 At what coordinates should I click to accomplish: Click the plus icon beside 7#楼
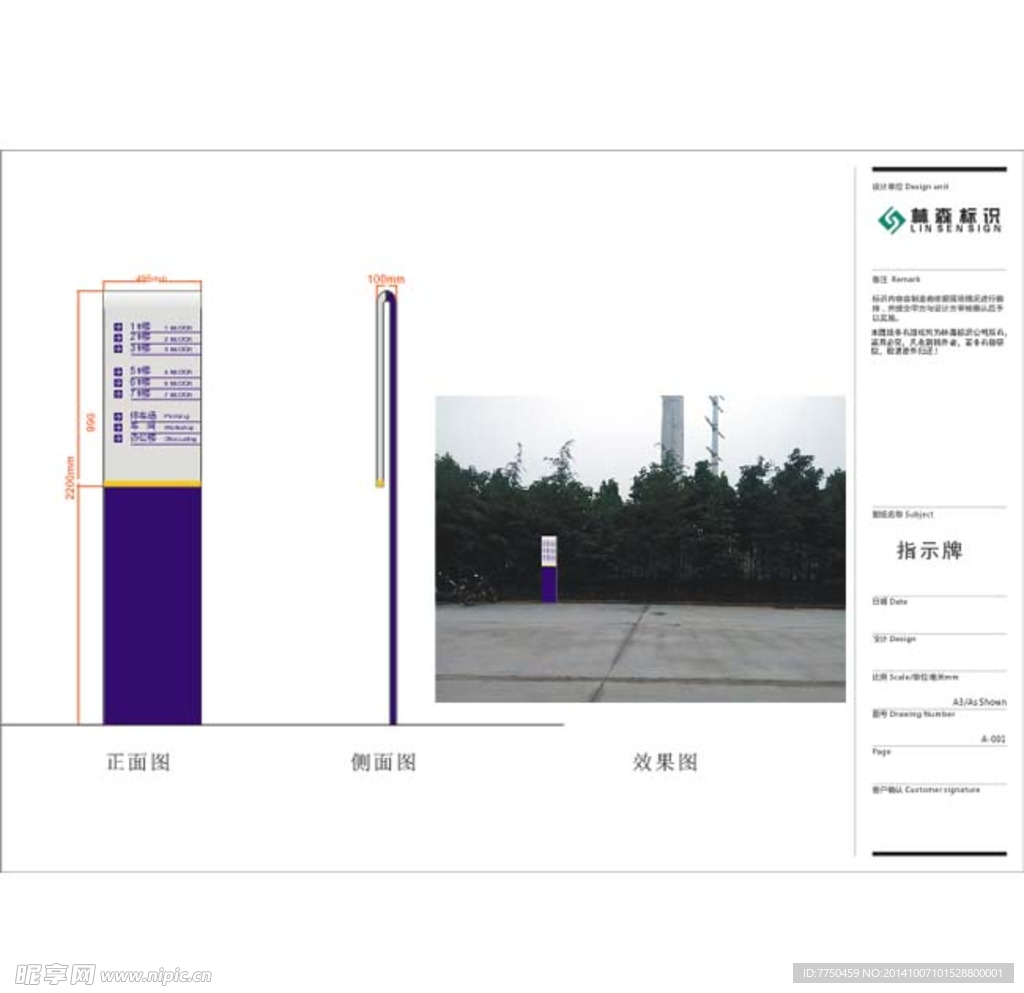[118, 394]
